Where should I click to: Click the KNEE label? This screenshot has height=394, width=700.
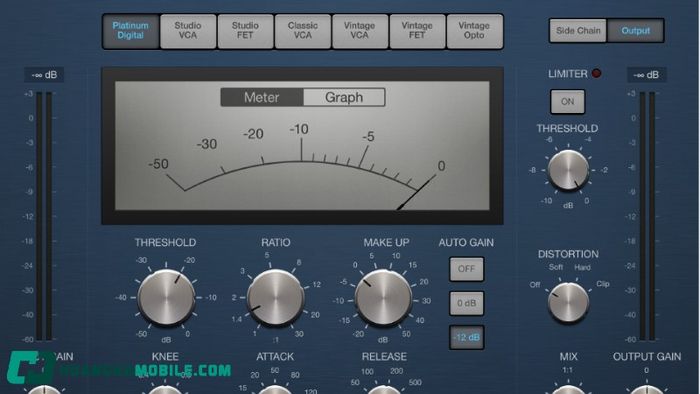165,357
